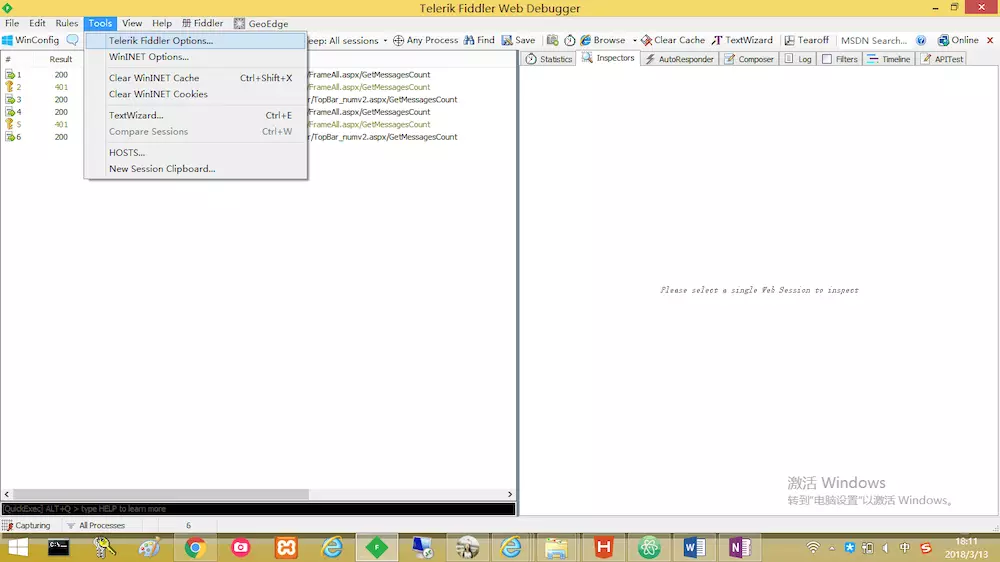The height and width of the screenshot is (562, 1000).
Task: Select WinINET Options menu entry
Action: (x=195, y=57)
